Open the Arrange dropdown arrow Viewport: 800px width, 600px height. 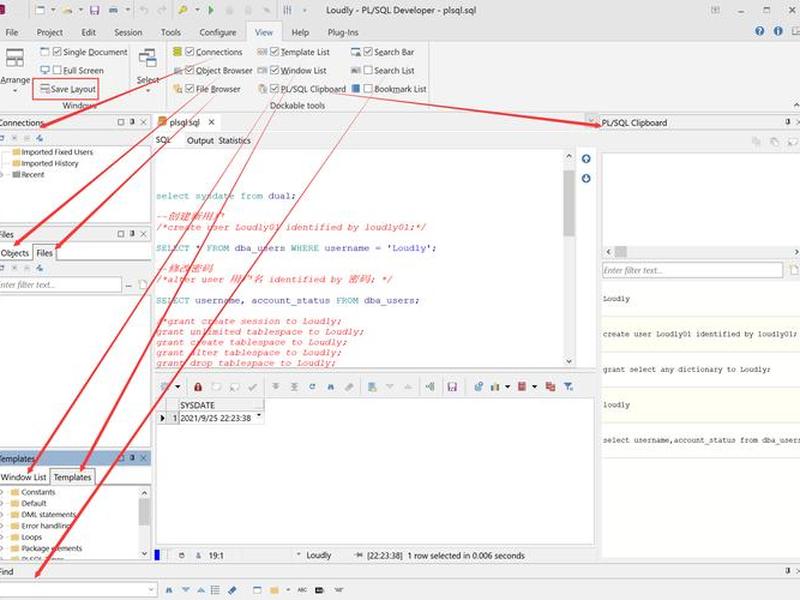pos(15,91)
